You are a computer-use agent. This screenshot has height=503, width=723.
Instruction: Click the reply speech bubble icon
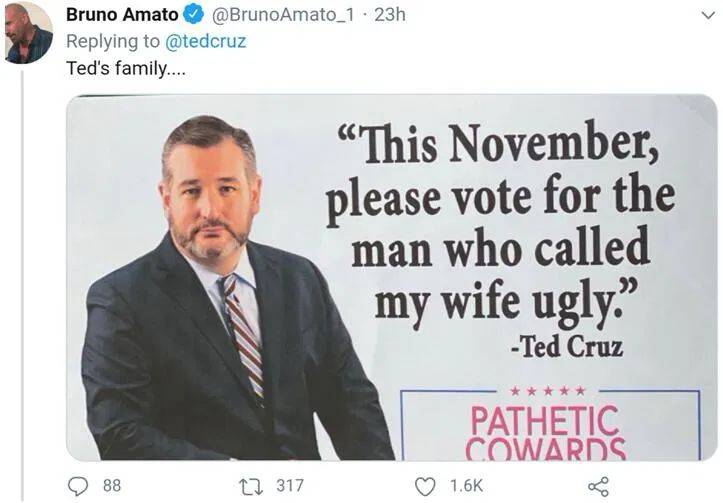click(80, 486)
